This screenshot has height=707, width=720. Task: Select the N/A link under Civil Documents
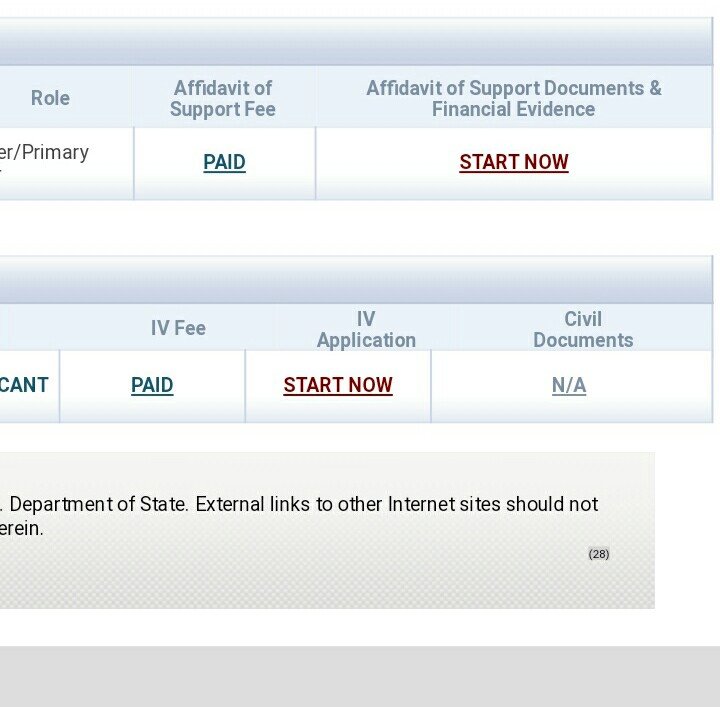569,385
